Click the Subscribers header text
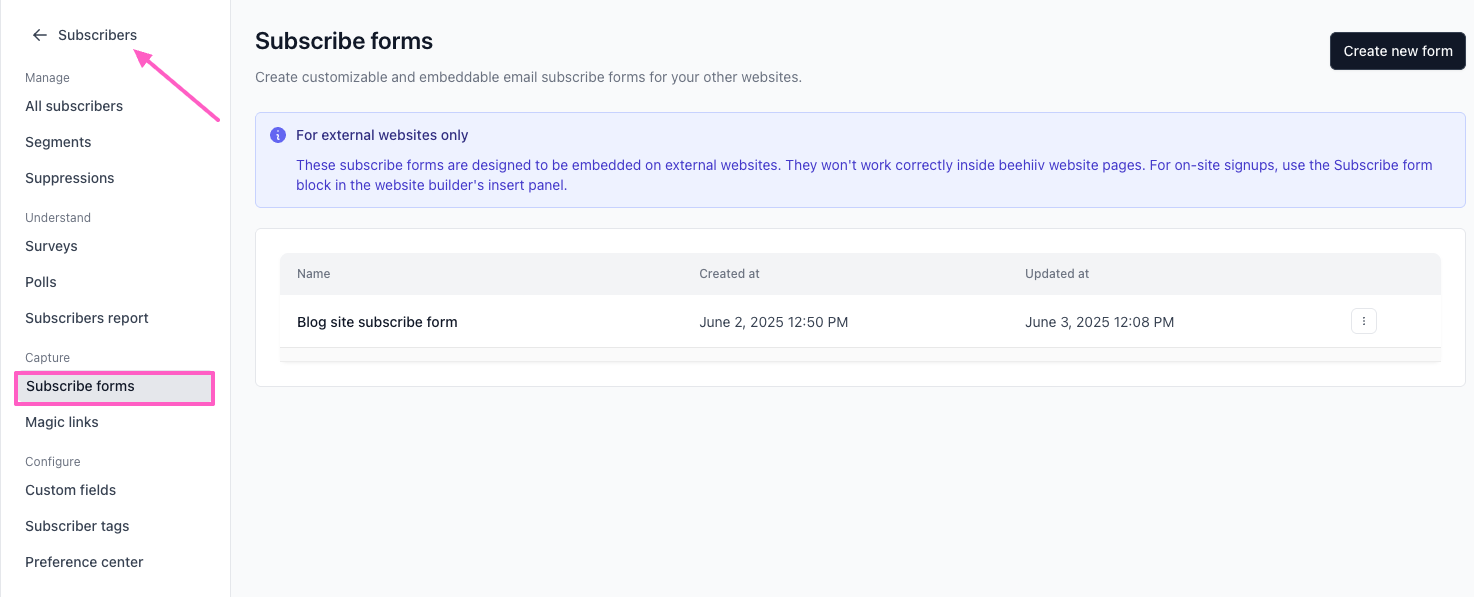 (x=97, y=35)
